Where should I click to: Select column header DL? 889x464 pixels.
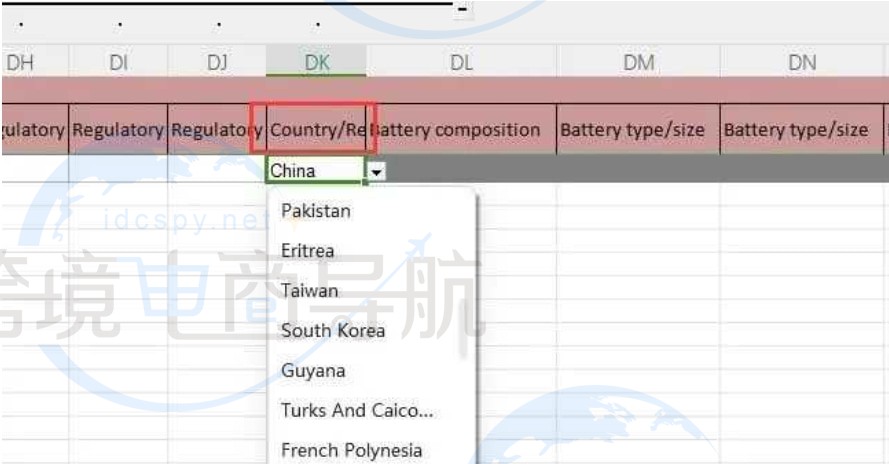(461, 62)
